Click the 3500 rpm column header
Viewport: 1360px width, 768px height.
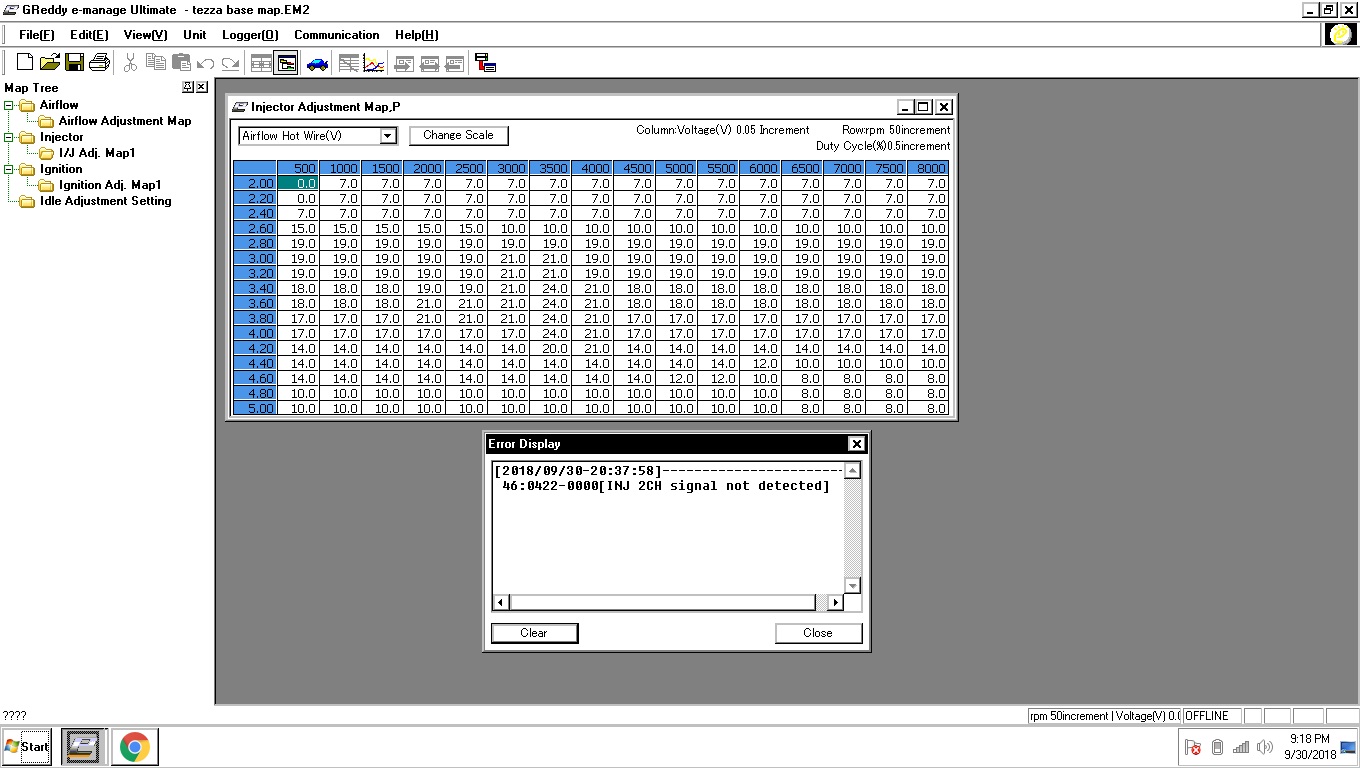click(x=550, y=168)
